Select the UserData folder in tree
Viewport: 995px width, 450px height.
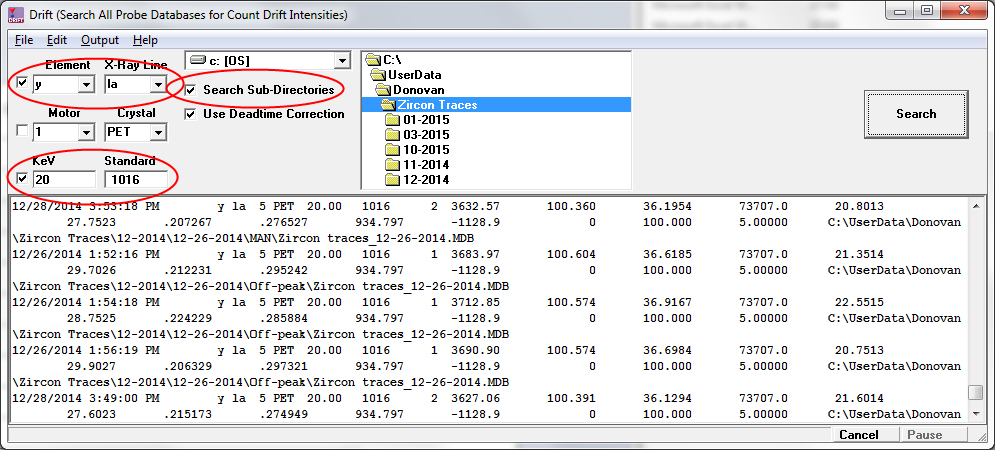[414, 75]
